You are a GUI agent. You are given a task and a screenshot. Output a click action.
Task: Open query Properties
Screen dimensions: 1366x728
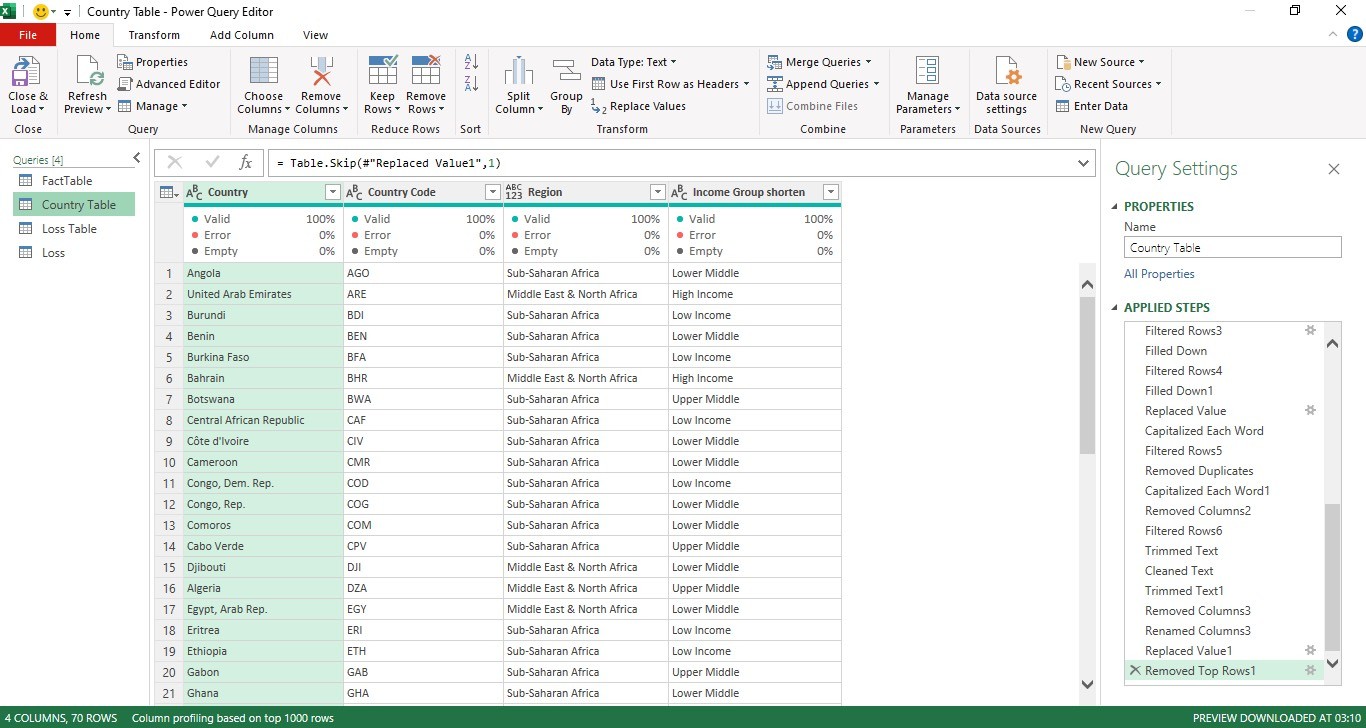[x=152, y=62]
